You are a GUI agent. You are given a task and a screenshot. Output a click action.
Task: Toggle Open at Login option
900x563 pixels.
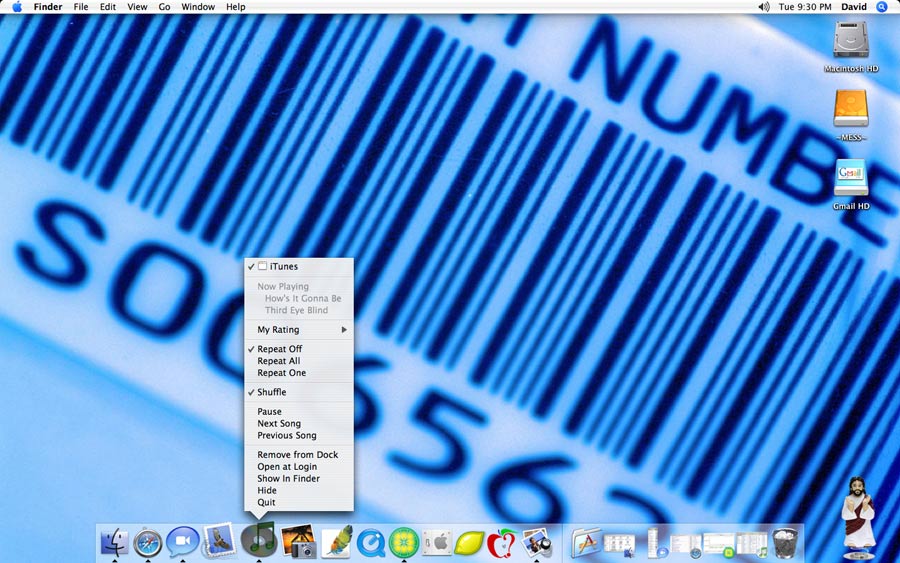[x=299, y=467]
